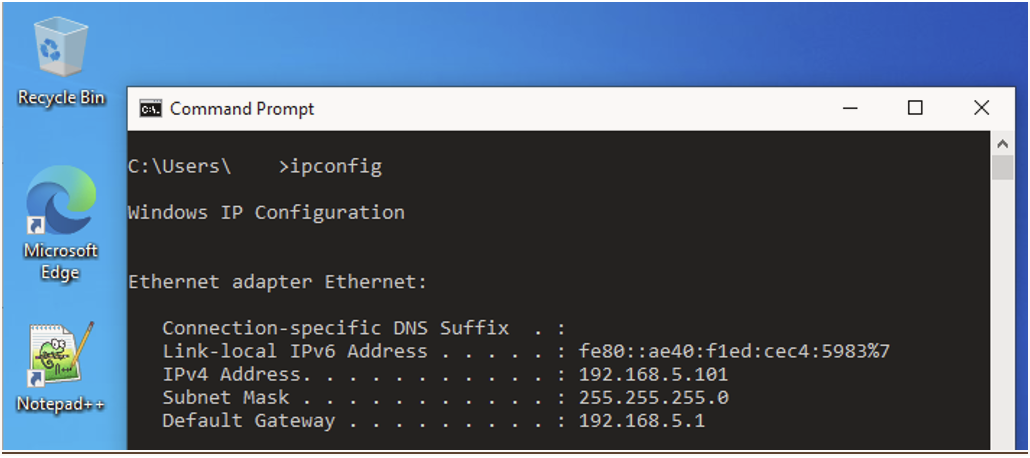This screenshot has height=458, width=1030.
Task: Select the Notepad++ shortcut icon
Action: click(60, 354)
